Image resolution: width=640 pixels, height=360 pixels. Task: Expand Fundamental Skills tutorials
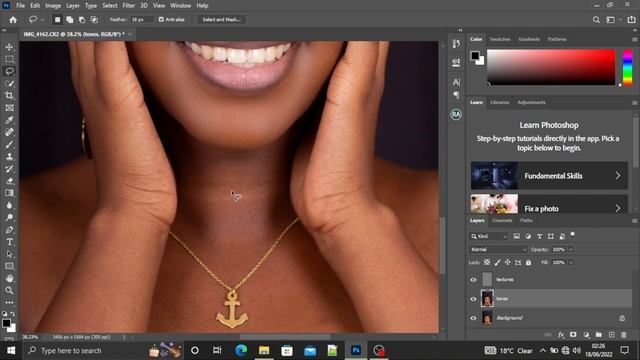coord(549,176)
